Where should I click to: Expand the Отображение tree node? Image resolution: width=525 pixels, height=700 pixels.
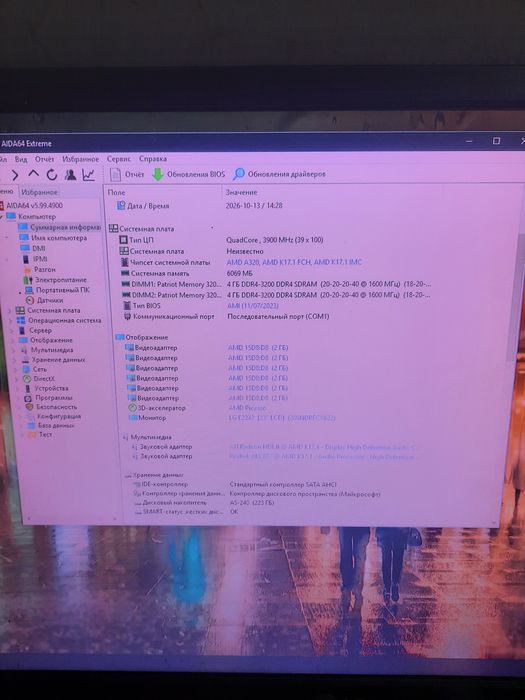point(13,340)
